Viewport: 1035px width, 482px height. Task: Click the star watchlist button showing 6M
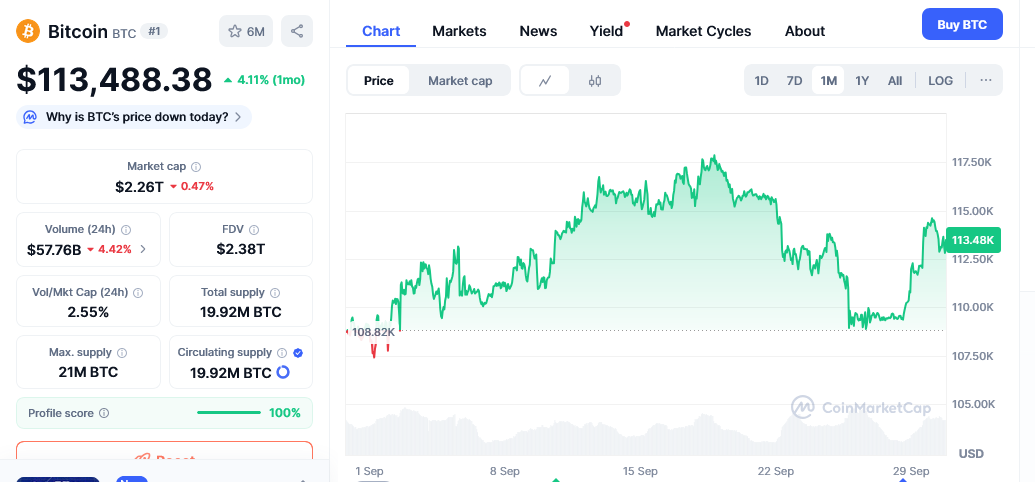(x=246, y=31)
